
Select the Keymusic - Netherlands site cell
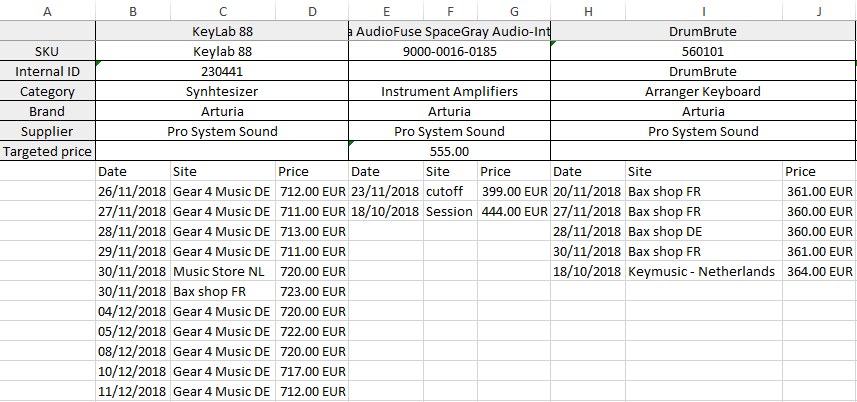[x=704, y=271]
